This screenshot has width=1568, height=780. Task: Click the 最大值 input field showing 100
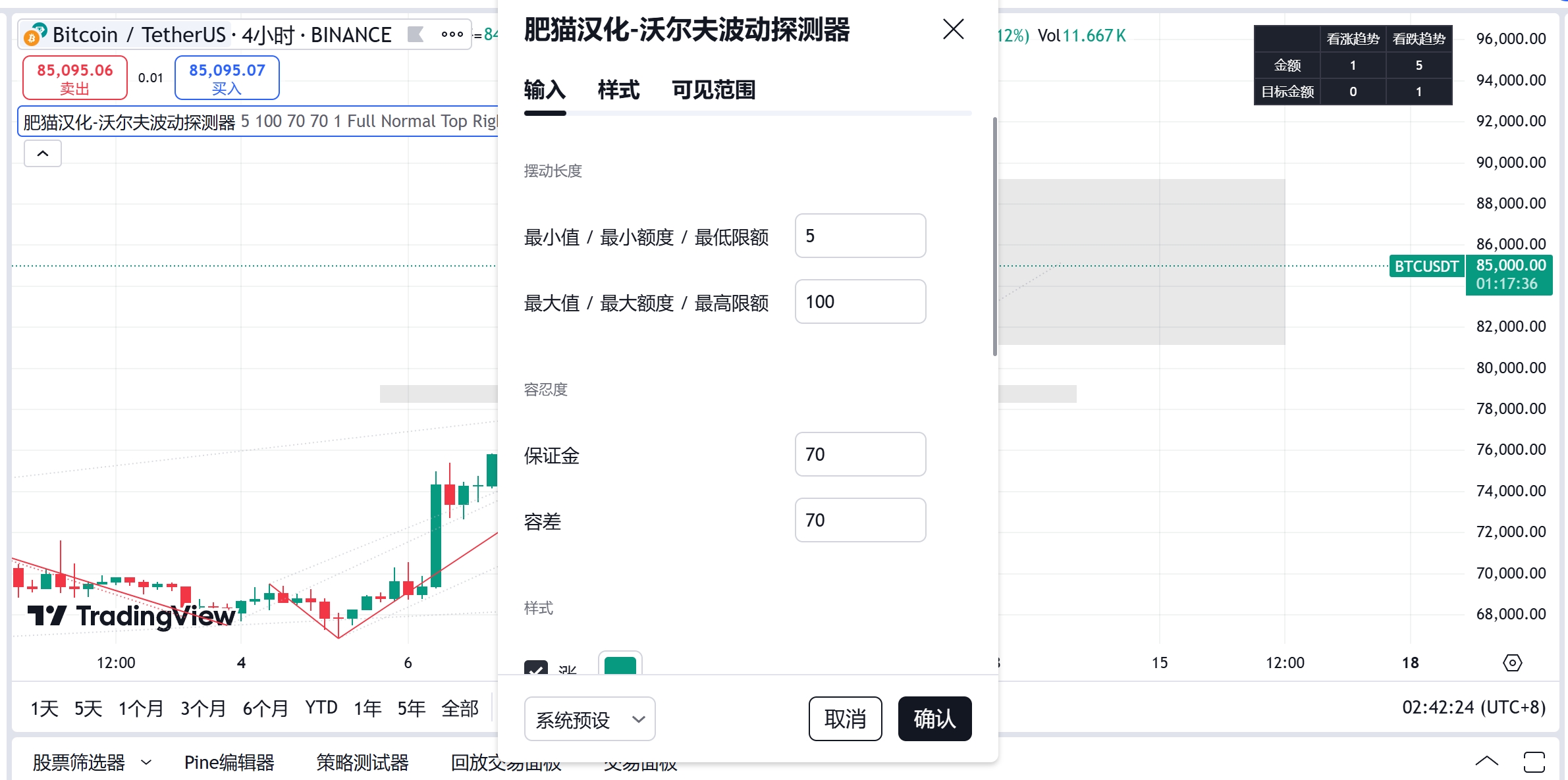860,301
